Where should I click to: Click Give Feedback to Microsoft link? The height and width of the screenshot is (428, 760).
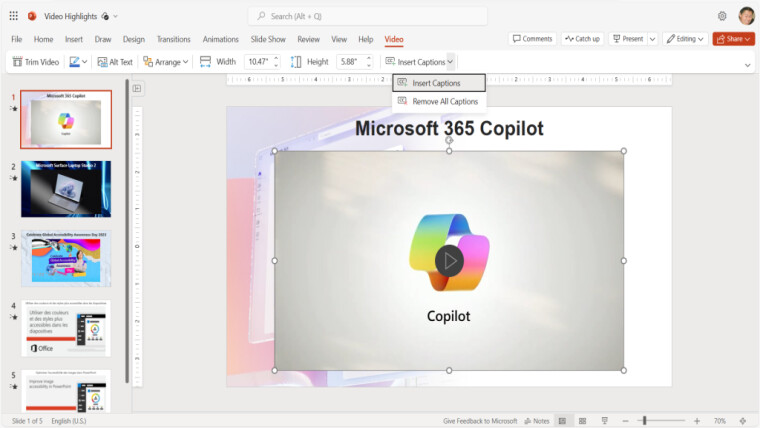point(480,421)
